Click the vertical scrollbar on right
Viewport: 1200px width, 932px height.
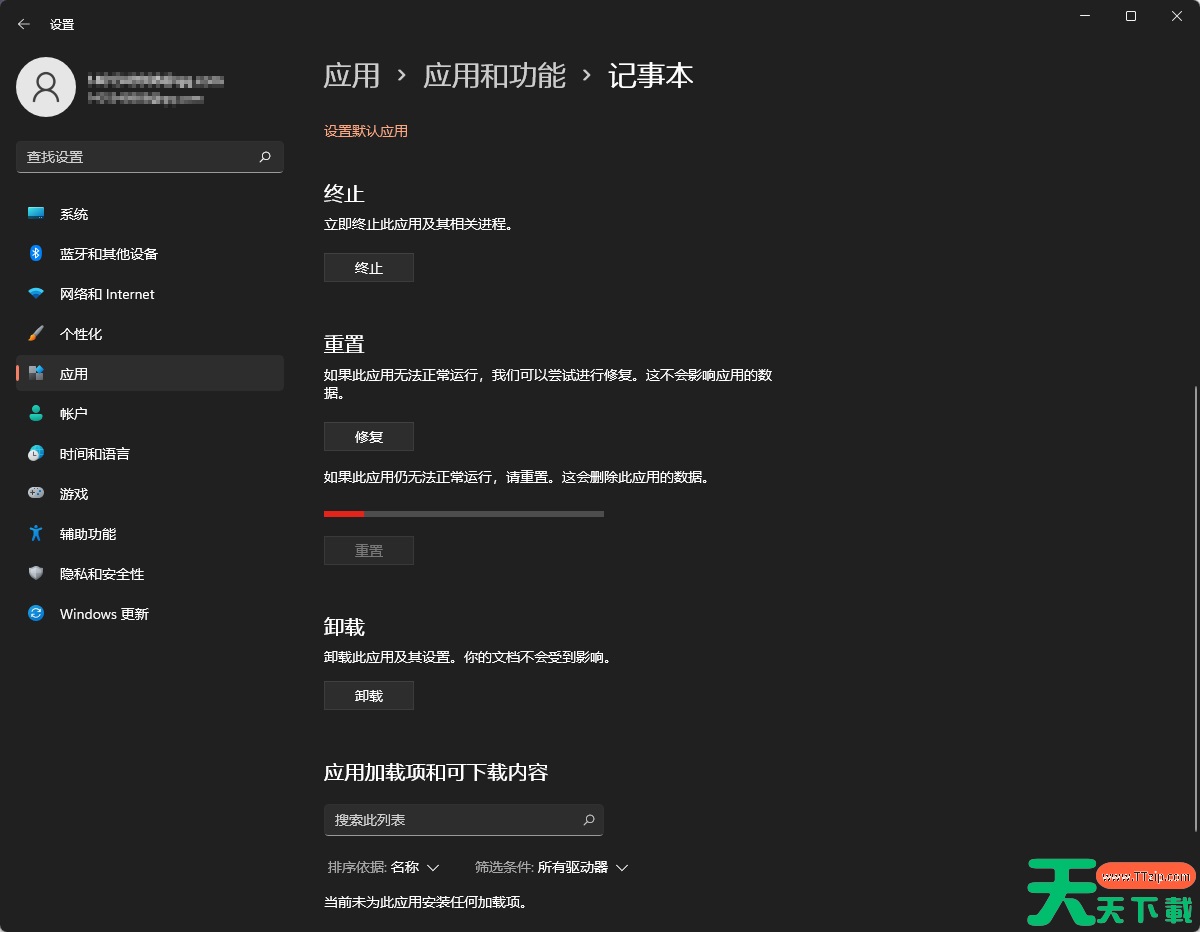tap(1195, 610)
